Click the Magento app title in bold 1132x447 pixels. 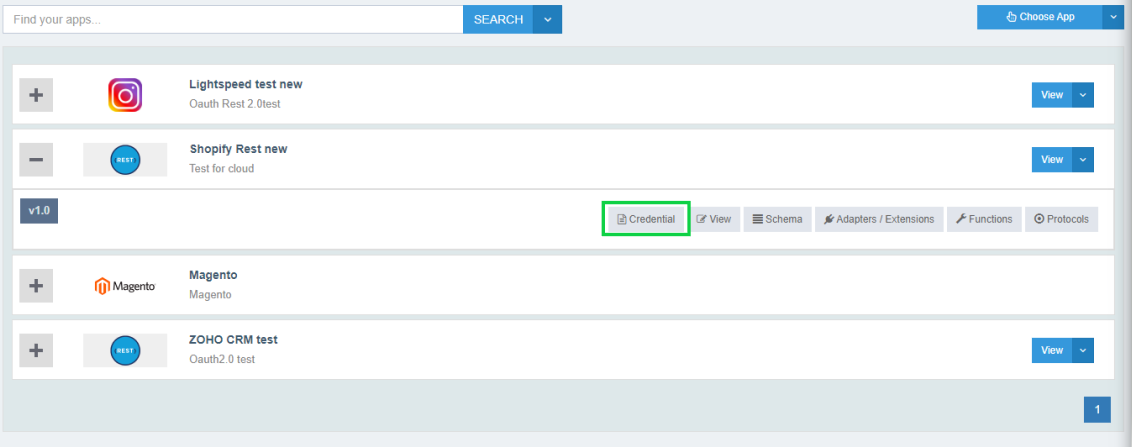click(213, 275)
